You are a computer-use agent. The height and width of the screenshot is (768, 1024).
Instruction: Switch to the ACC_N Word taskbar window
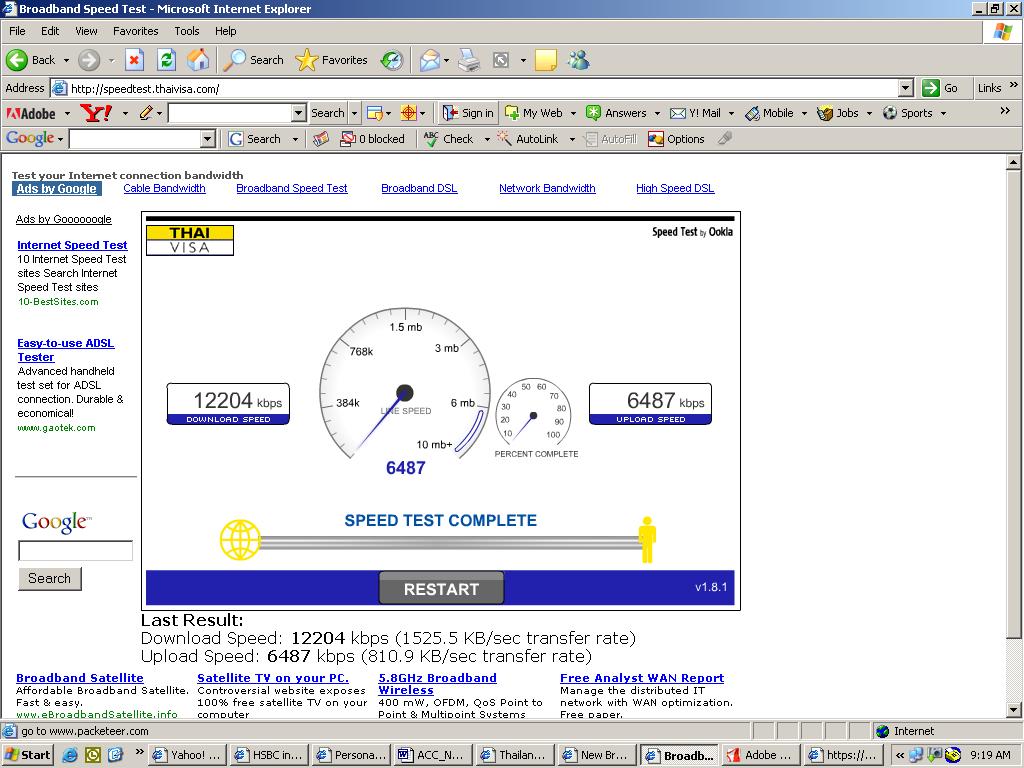[x=432, y=755]
